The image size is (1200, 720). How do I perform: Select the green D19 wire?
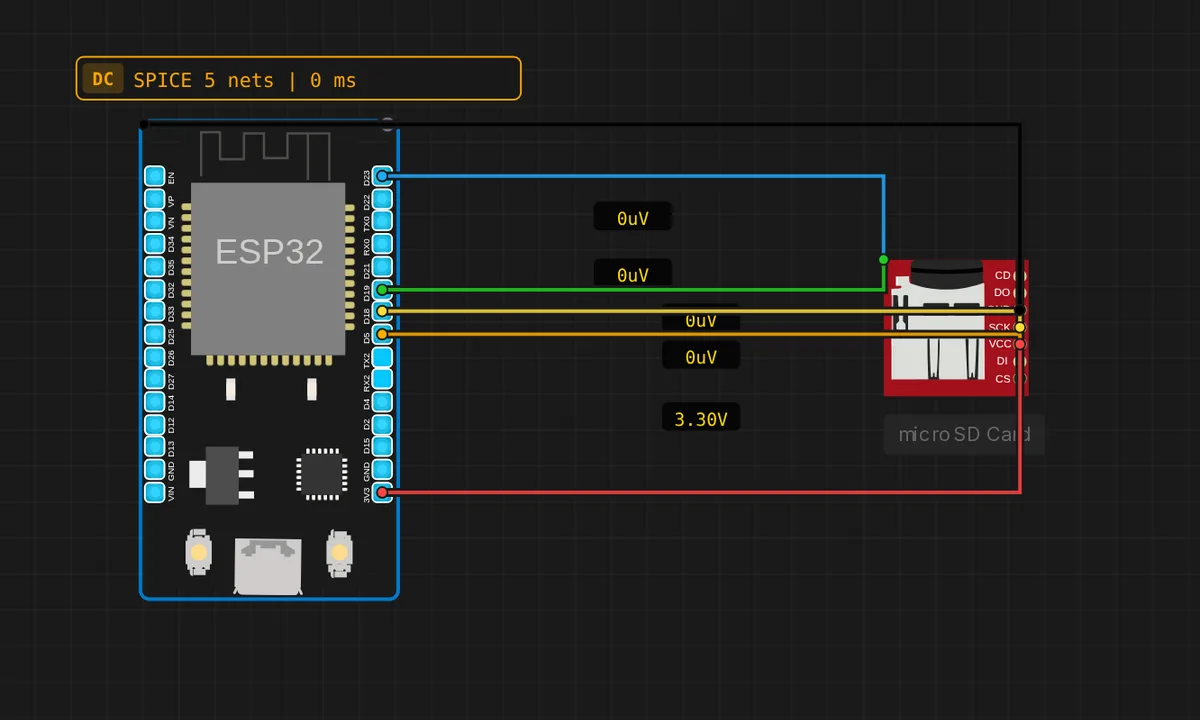(x=632, y=289)
